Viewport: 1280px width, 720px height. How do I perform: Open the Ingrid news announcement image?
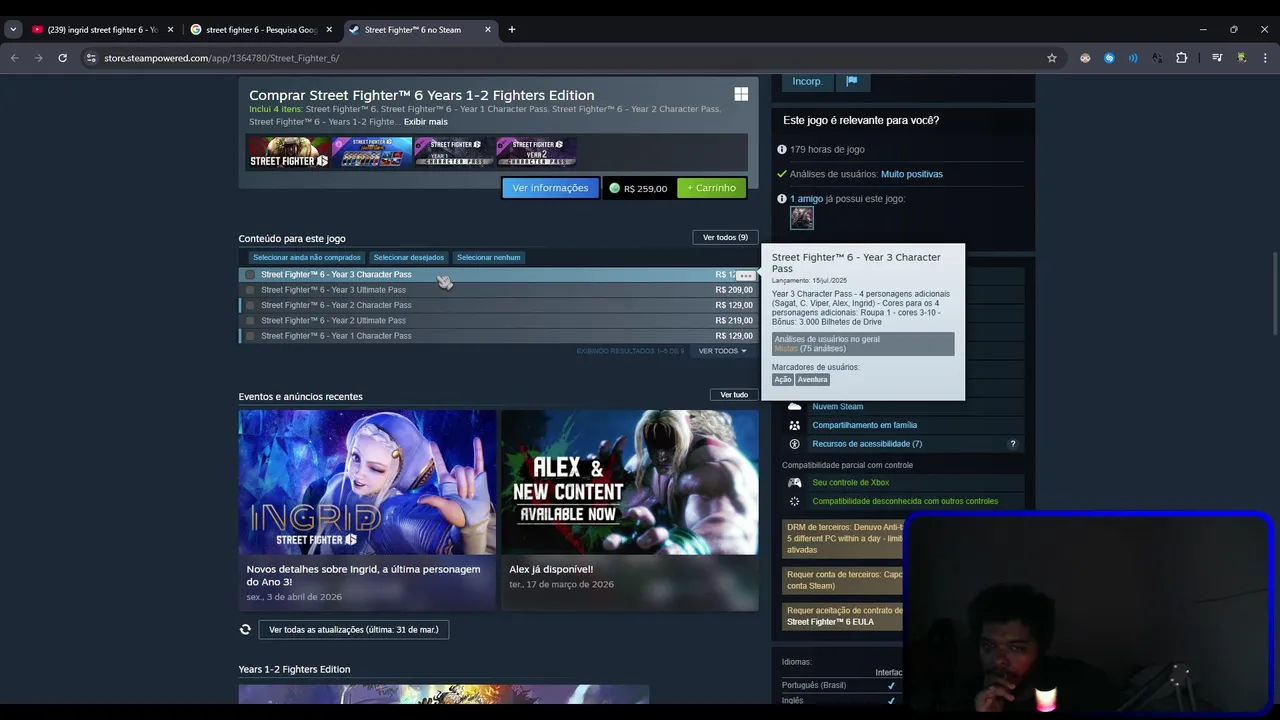(367, 482)
